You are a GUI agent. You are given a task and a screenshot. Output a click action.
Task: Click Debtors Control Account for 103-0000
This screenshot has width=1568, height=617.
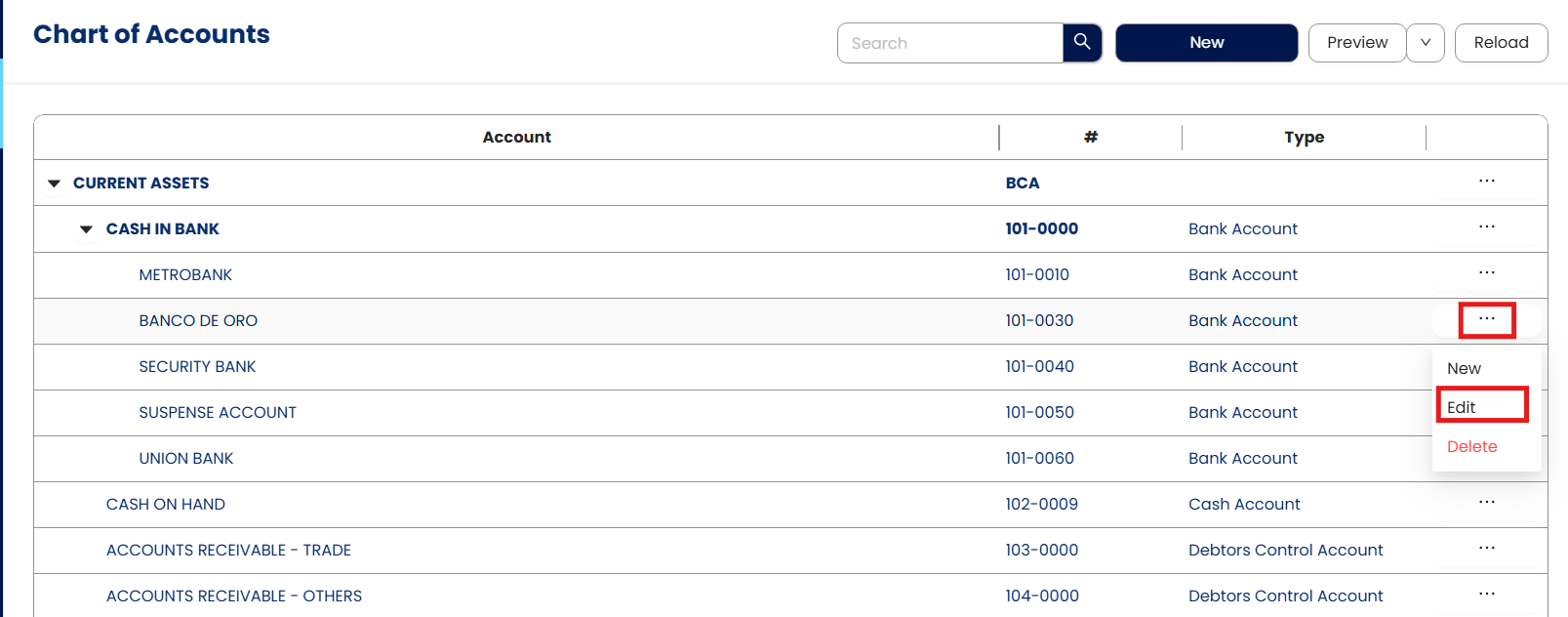coord(1285,551)
